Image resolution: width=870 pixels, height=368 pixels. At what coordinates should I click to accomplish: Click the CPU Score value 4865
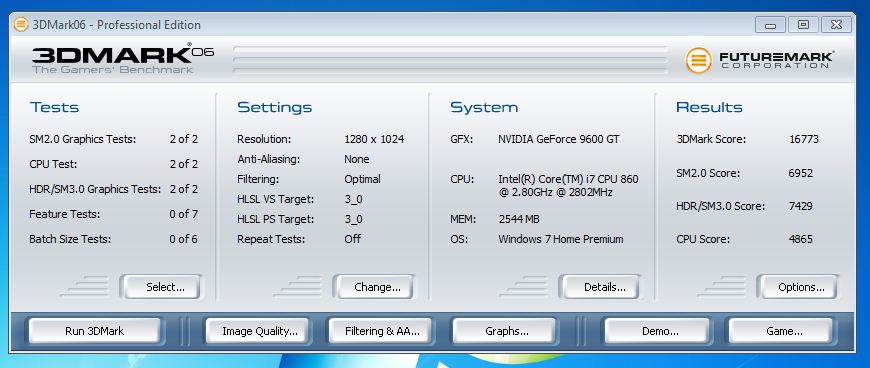click(x=800, y=239)
